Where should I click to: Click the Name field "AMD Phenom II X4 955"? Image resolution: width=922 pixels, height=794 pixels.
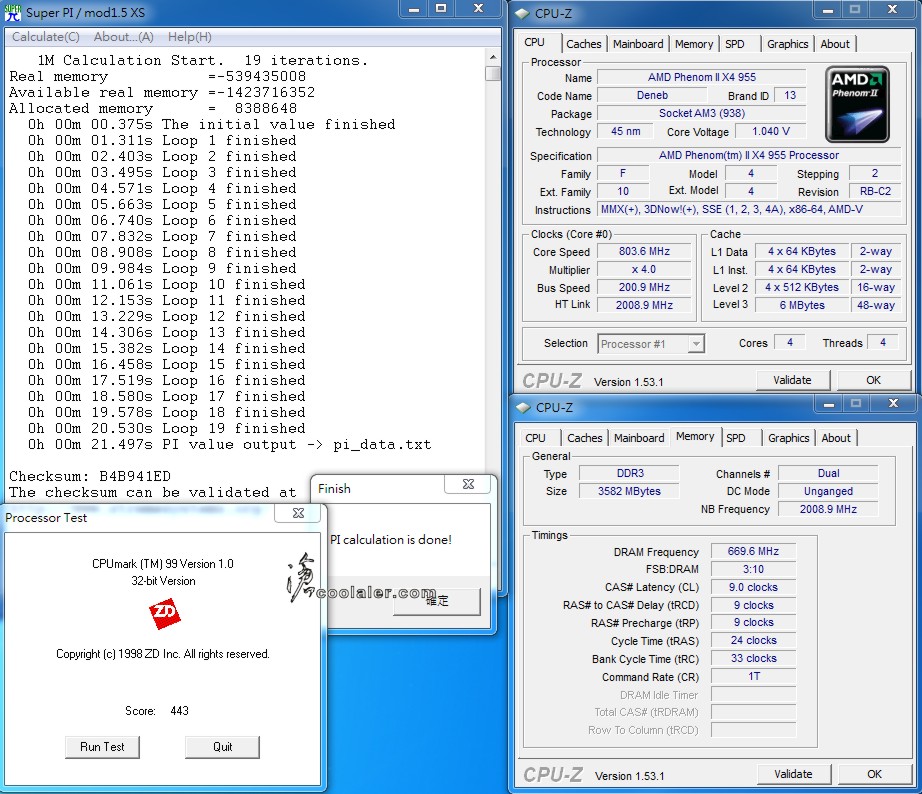tap(701, 78)
